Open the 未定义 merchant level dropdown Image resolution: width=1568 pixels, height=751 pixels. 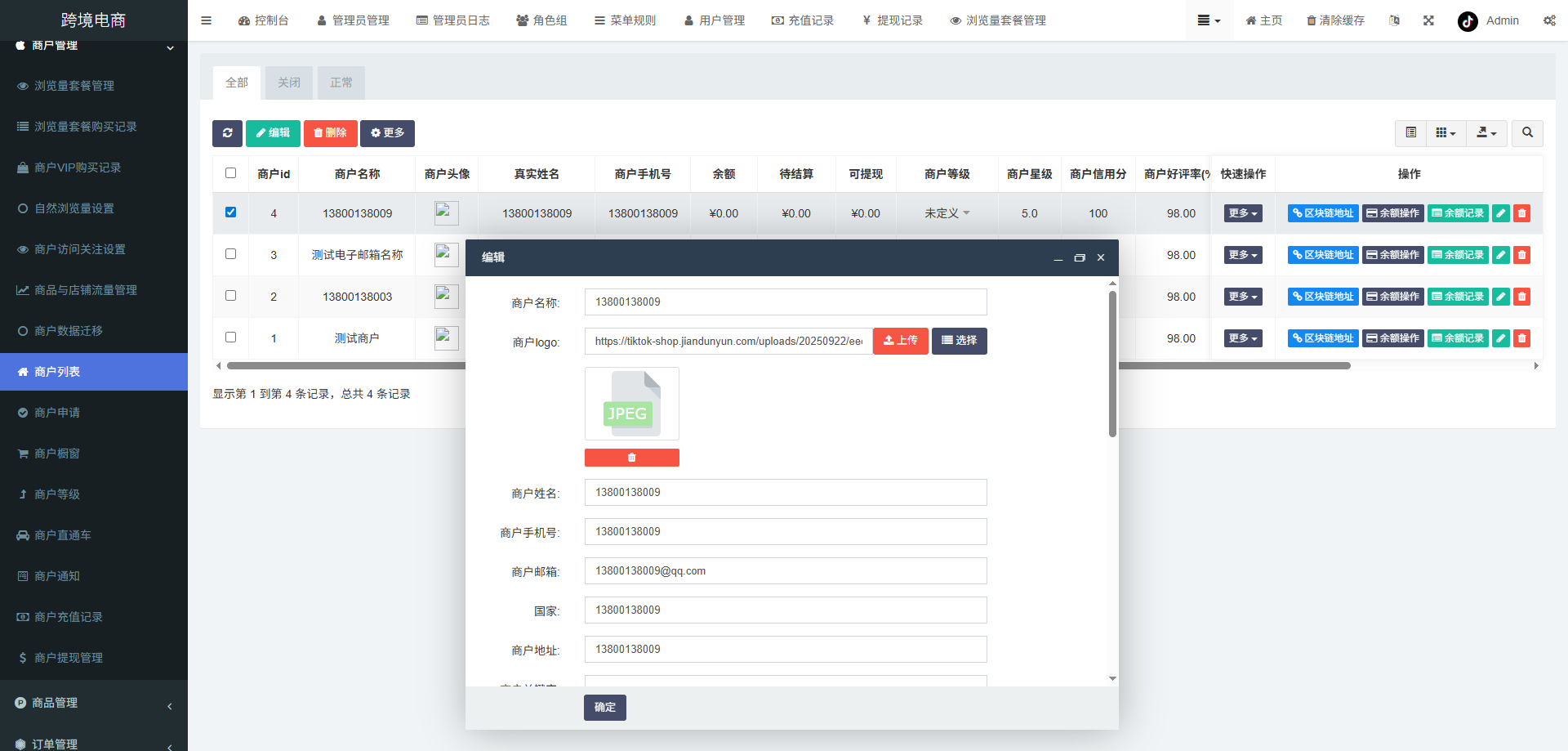pos(946,212)
